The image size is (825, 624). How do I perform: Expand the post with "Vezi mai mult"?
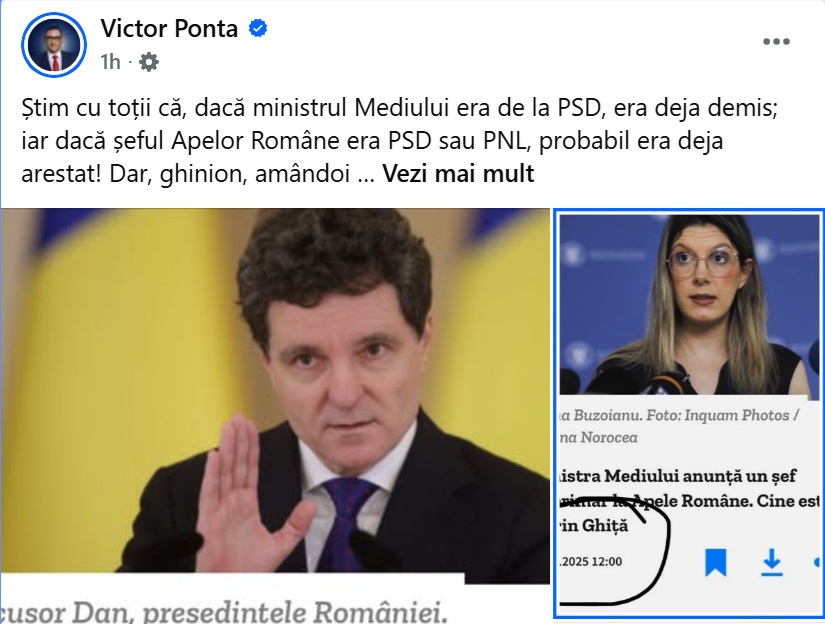(458, 174)
